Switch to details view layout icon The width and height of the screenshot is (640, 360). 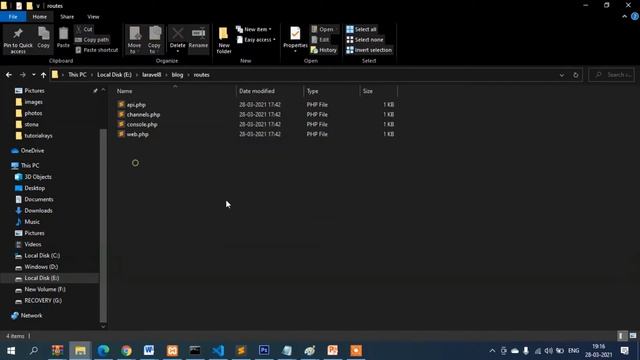[621, 336]
